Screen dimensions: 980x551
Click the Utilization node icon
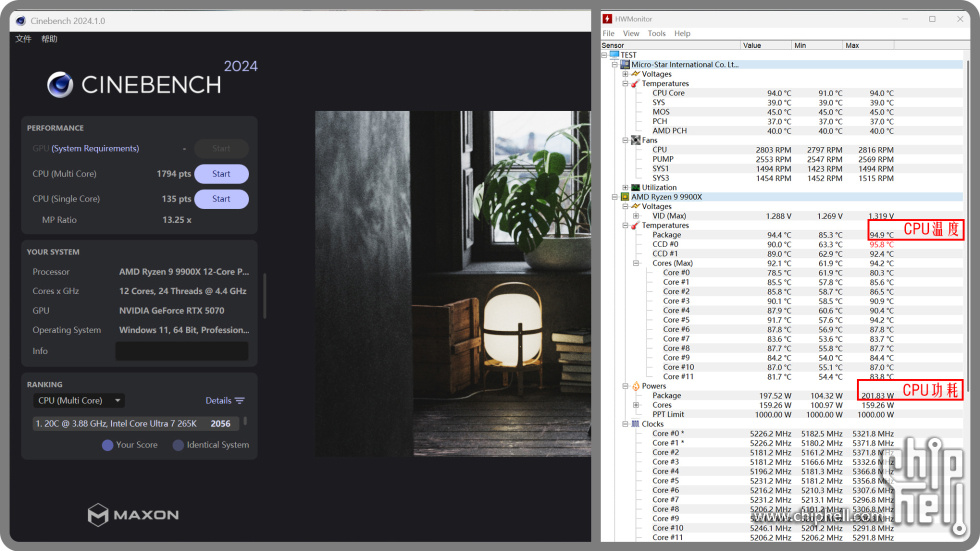point(636,187)
